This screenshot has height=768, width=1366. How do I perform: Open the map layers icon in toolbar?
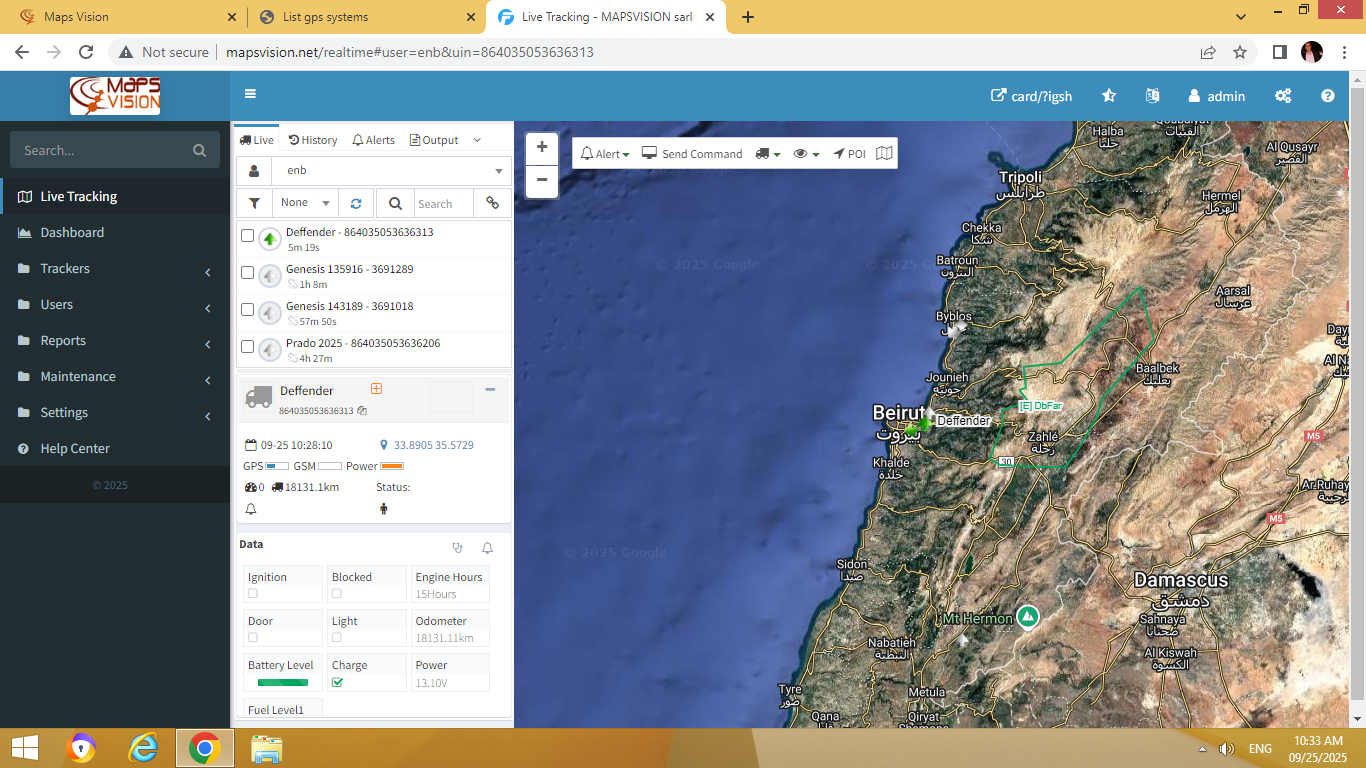[x=884, y=154]
